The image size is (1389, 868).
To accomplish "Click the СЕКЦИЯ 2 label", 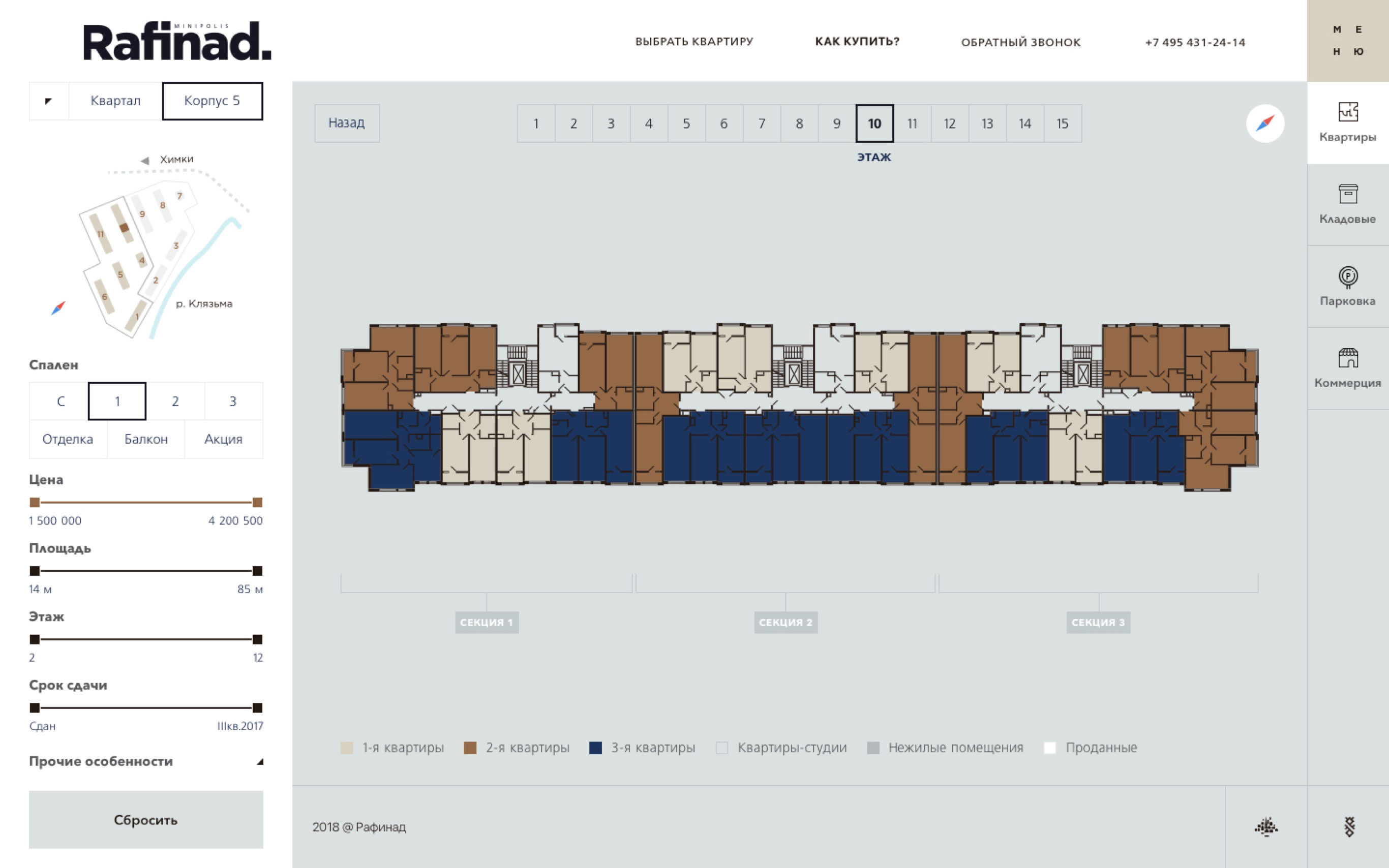I will (x=785, y=623).
